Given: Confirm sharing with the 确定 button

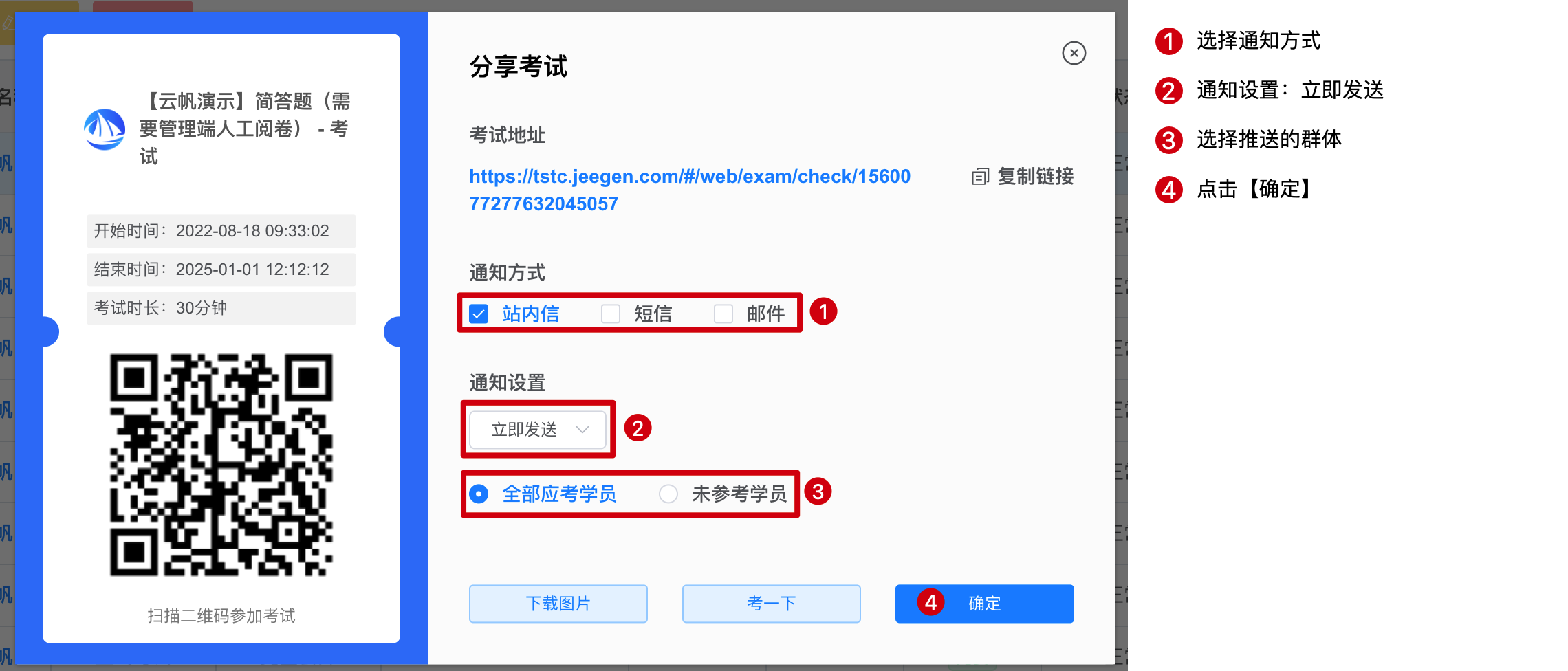Looking at the screenshot, I should 985,604.
